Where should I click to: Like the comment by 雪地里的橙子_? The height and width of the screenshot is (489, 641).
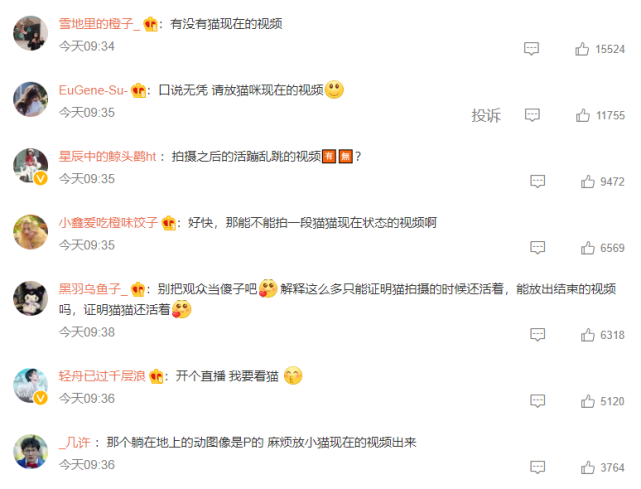(582, 49)
